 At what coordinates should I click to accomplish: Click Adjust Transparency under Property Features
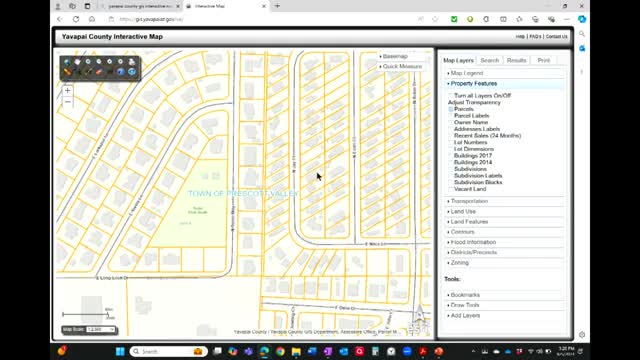point(474,102)
